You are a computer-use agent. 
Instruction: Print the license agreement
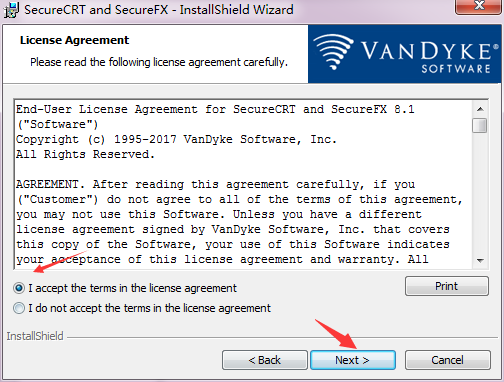[x=447, y=286]
